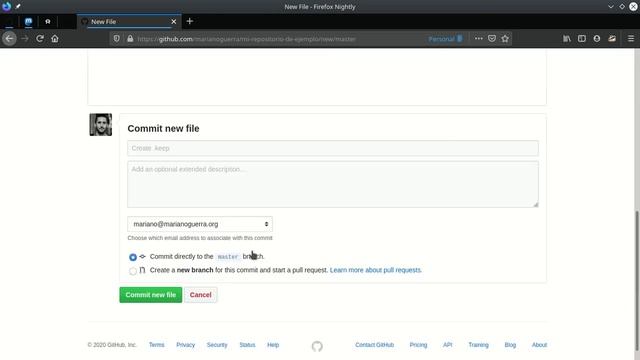640x360 pixels.
Task: Click the 'master' branch label
Action: coord(228,257)
